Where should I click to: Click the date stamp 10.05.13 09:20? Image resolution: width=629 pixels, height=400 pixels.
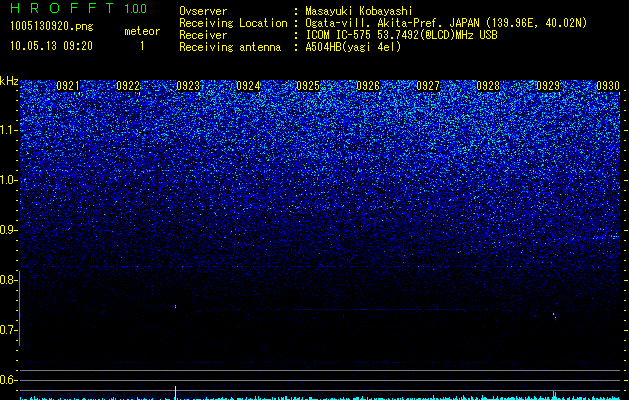pos(51,46)
